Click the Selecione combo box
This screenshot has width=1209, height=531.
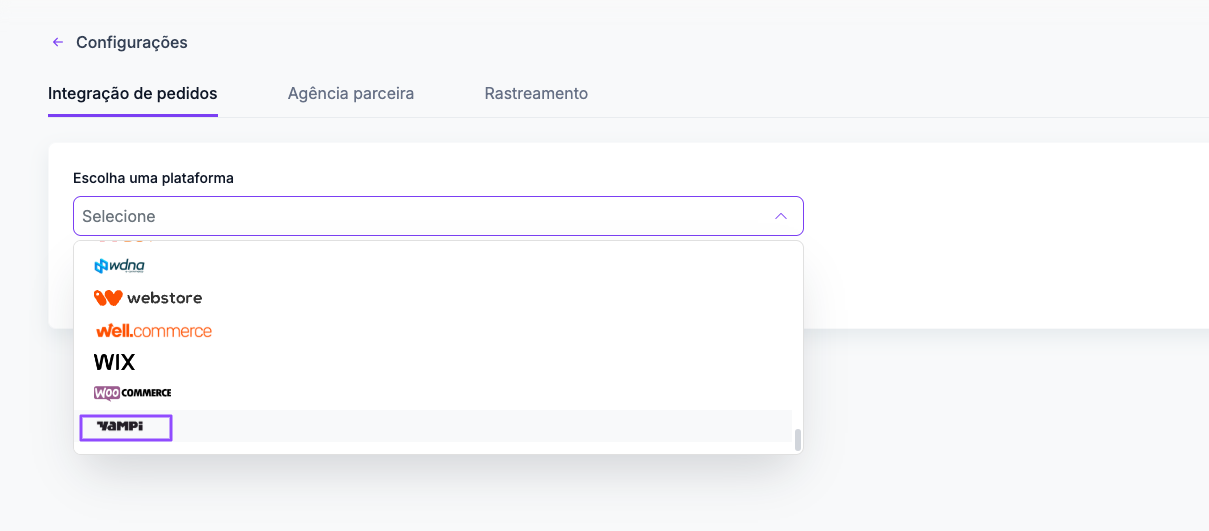(x=438, y=216)
